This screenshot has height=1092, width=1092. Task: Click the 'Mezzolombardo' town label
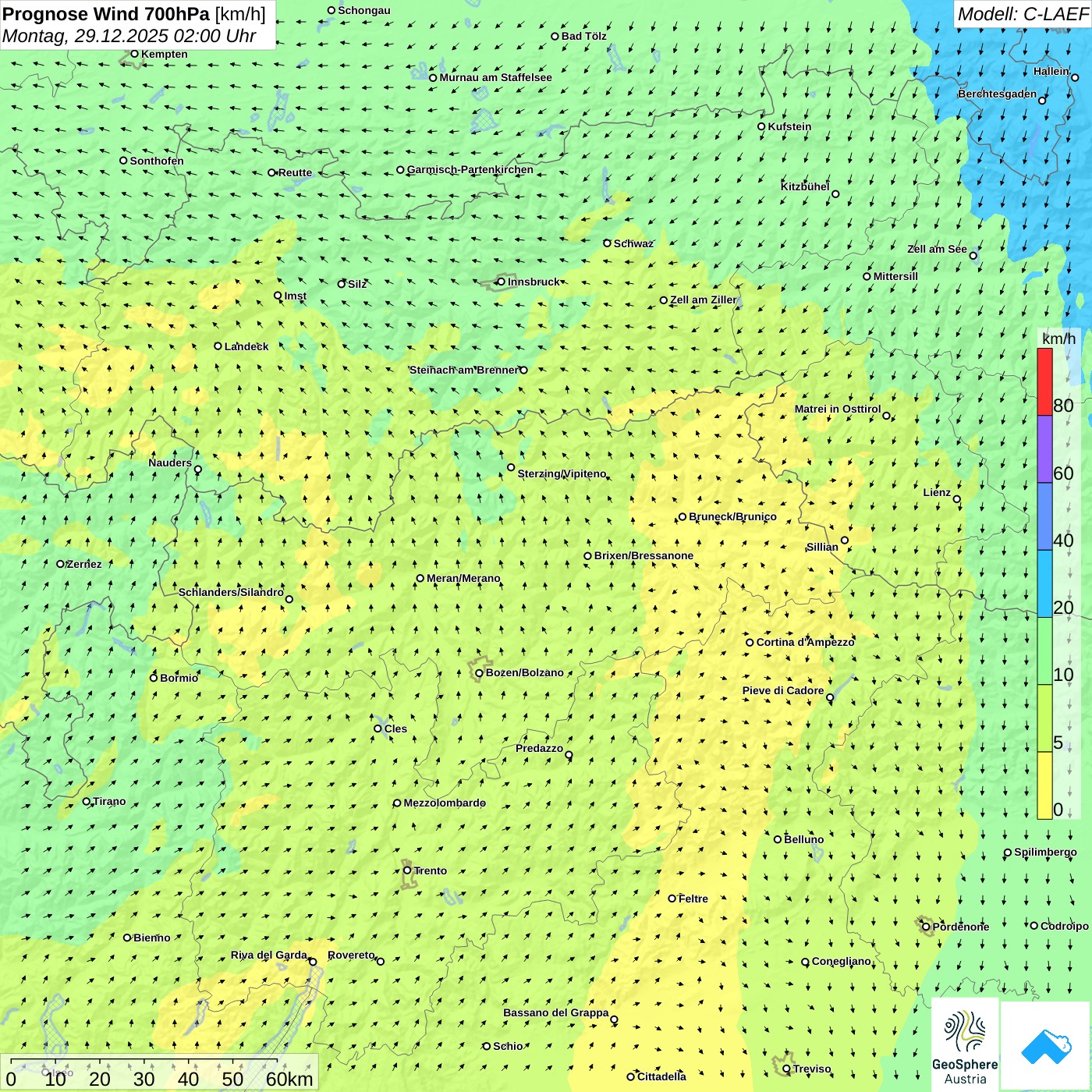pos(445,803)
